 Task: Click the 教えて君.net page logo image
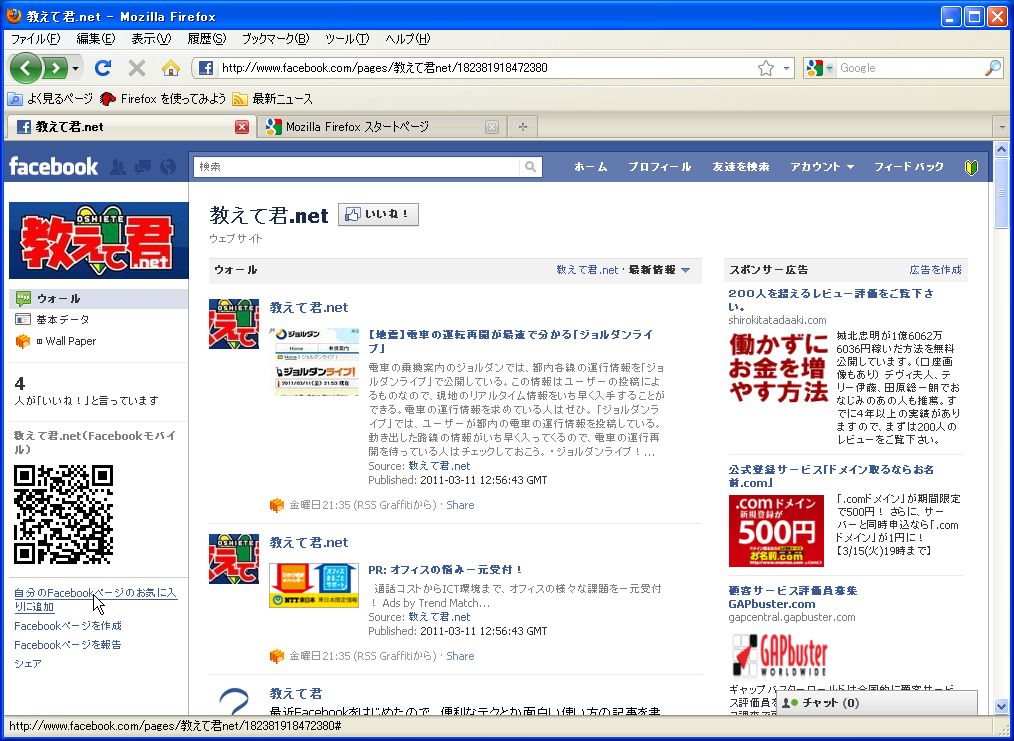(99, 241)
